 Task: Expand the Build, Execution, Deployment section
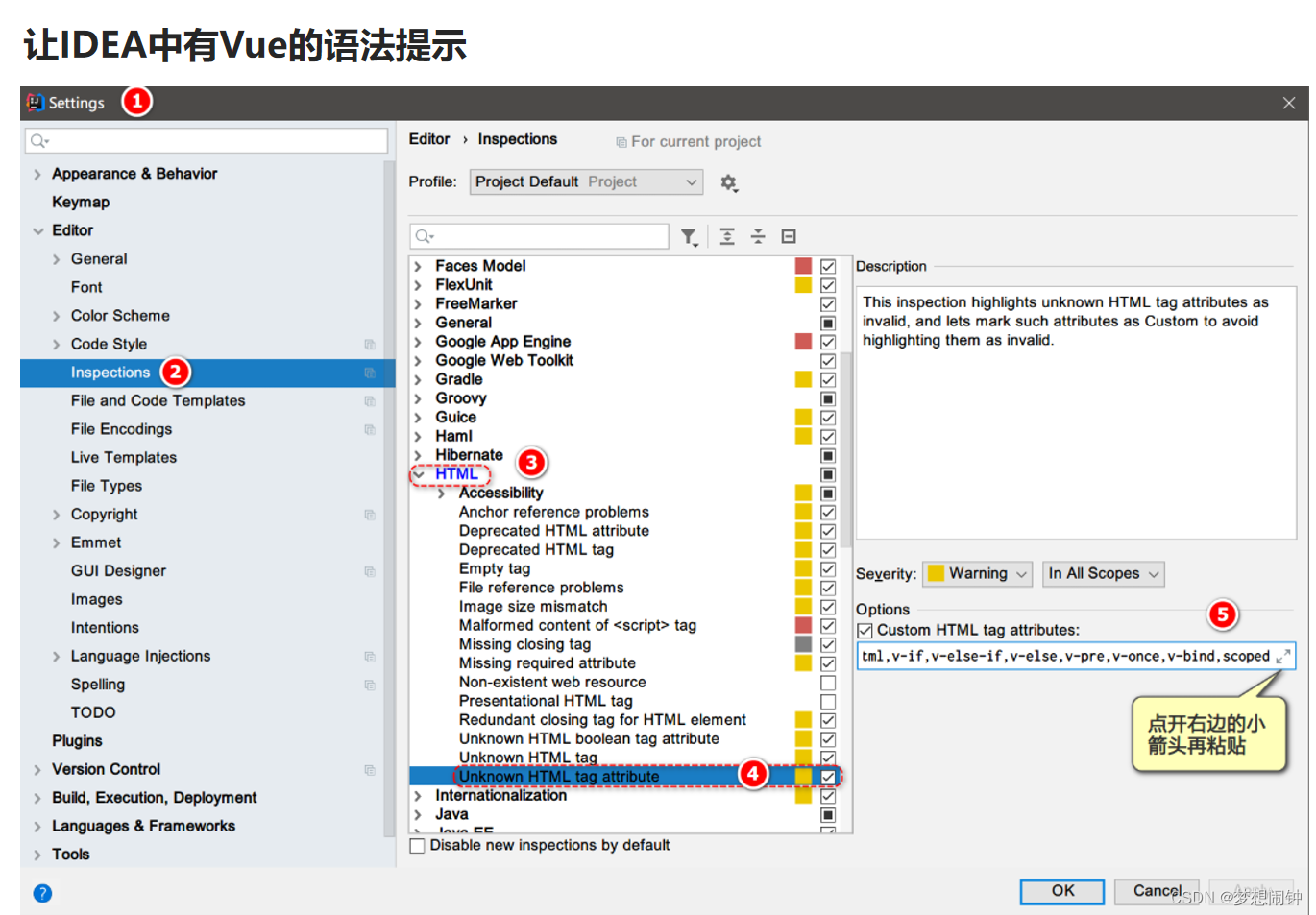(37, 799)
